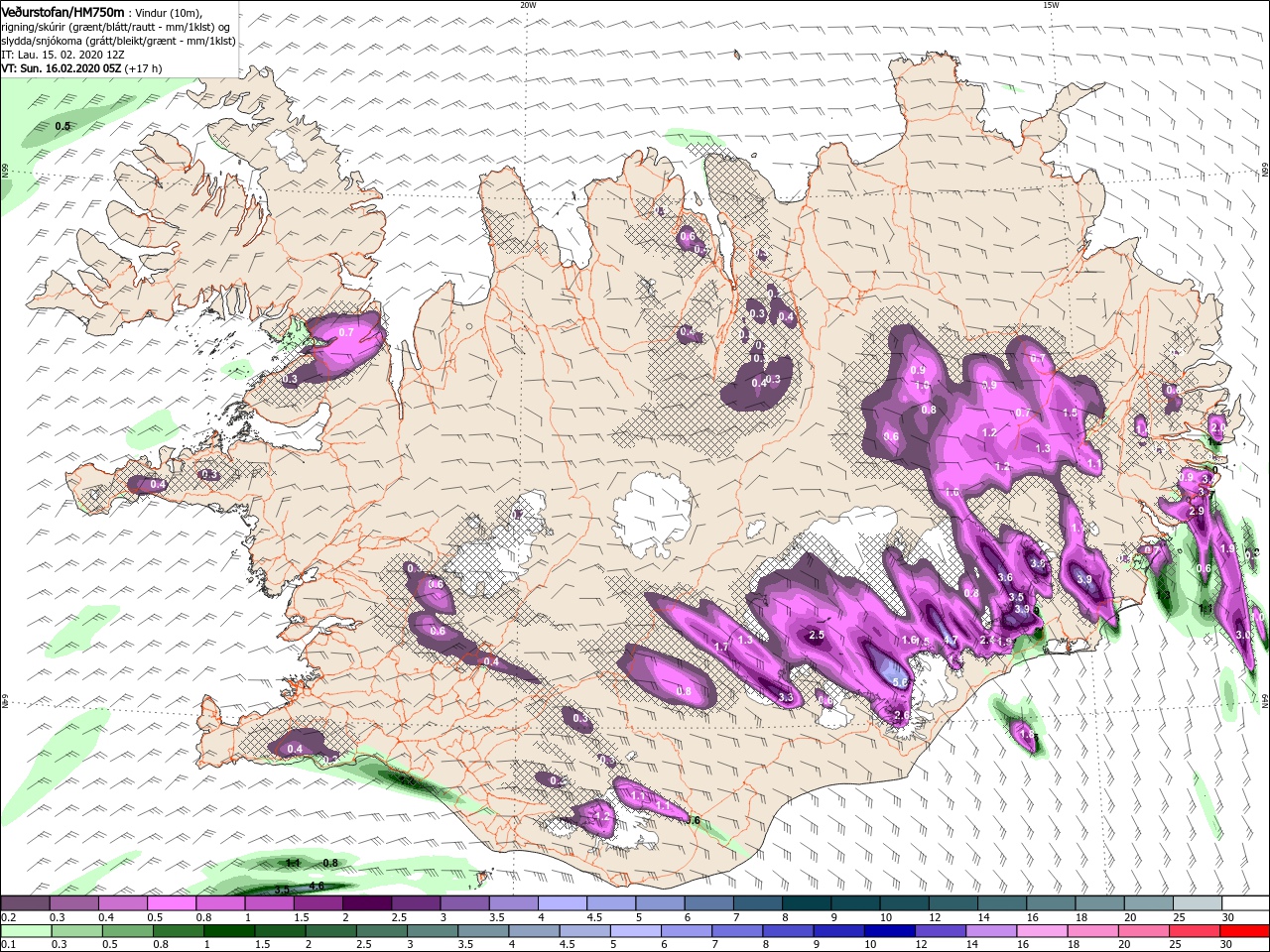Click the '0.2' label under the upper legend row

pos(8,917)
